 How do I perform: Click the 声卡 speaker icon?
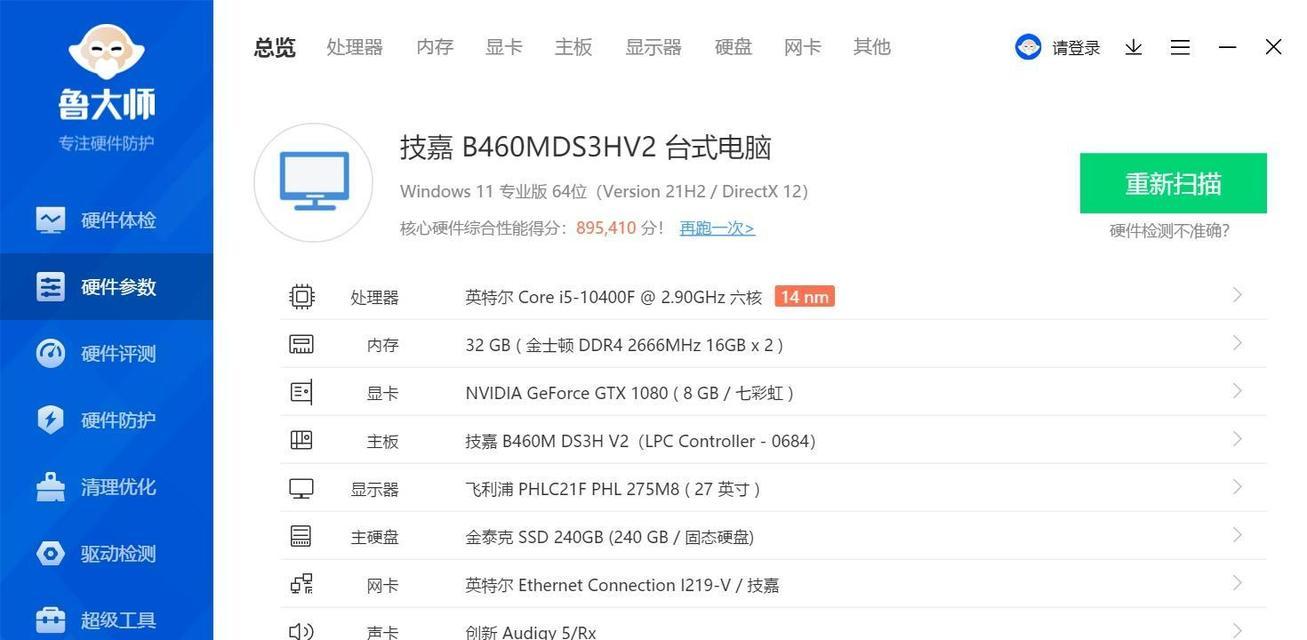pos(301,632)
